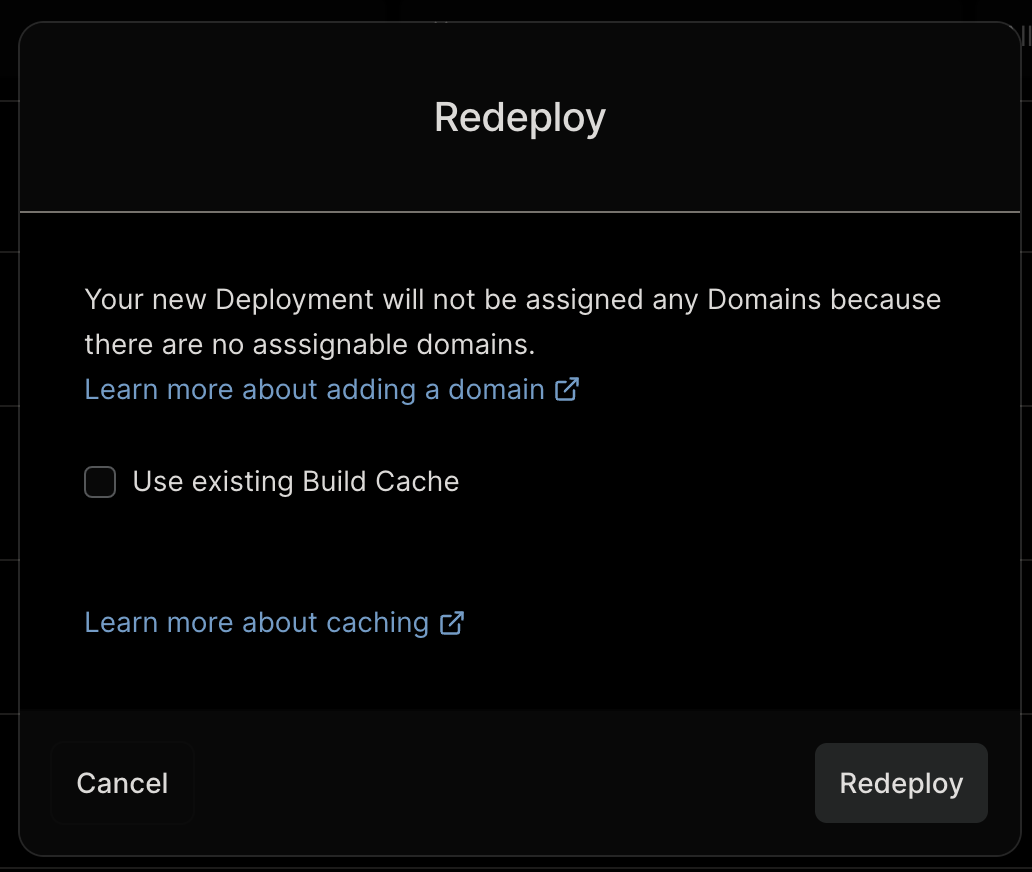Dismiss the dialog with Cancel
The image size is (1032, 872).
click(122, 783)
